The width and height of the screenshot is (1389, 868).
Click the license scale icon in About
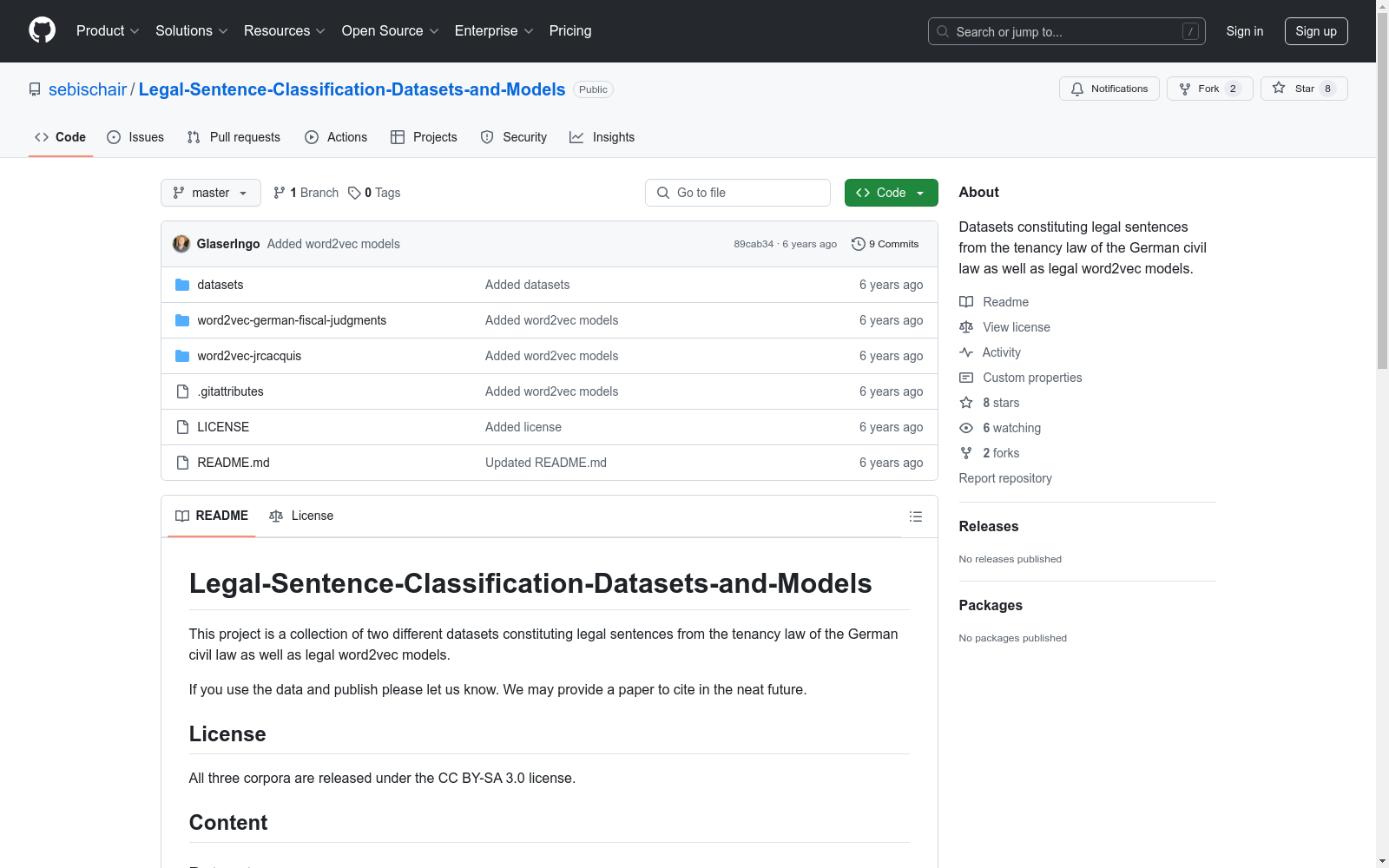click(x=966, y=327)
